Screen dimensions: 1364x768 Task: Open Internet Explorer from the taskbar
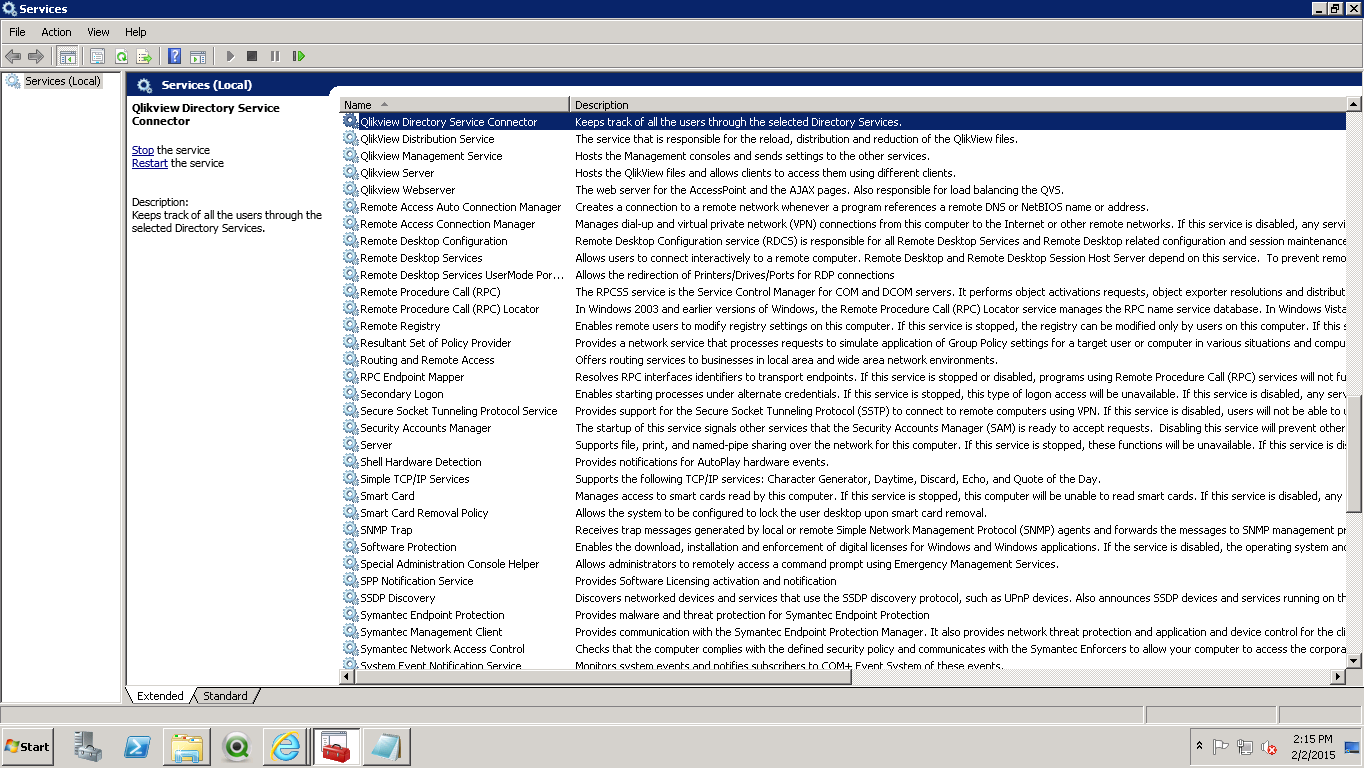click(285, 746)
